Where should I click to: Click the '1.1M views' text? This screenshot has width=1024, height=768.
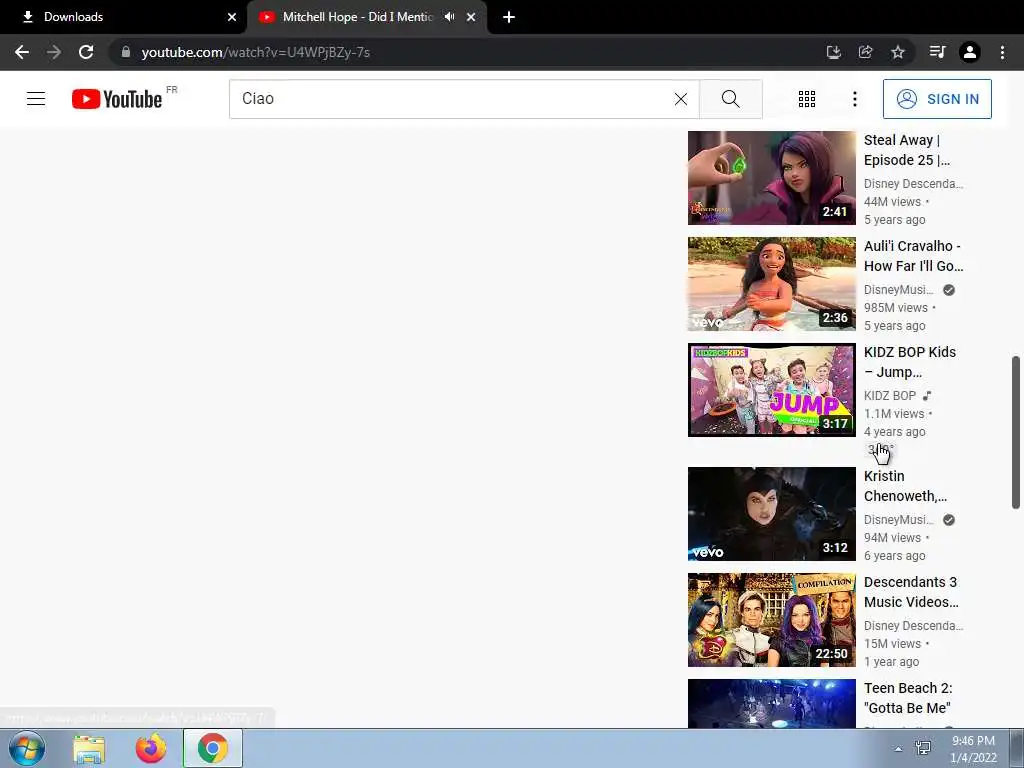[x=894, y=413]
